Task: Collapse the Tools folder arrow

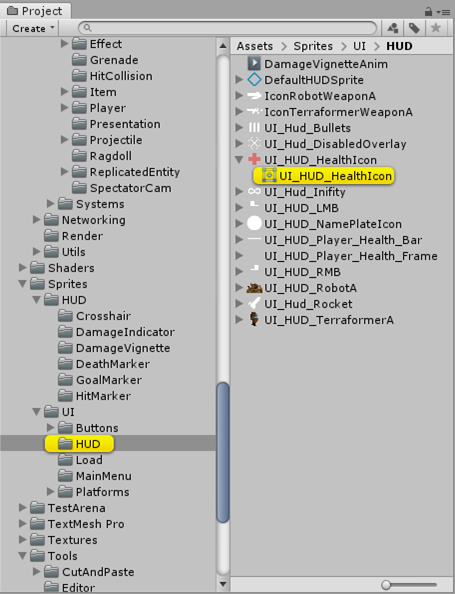Action: pos(23,556)
